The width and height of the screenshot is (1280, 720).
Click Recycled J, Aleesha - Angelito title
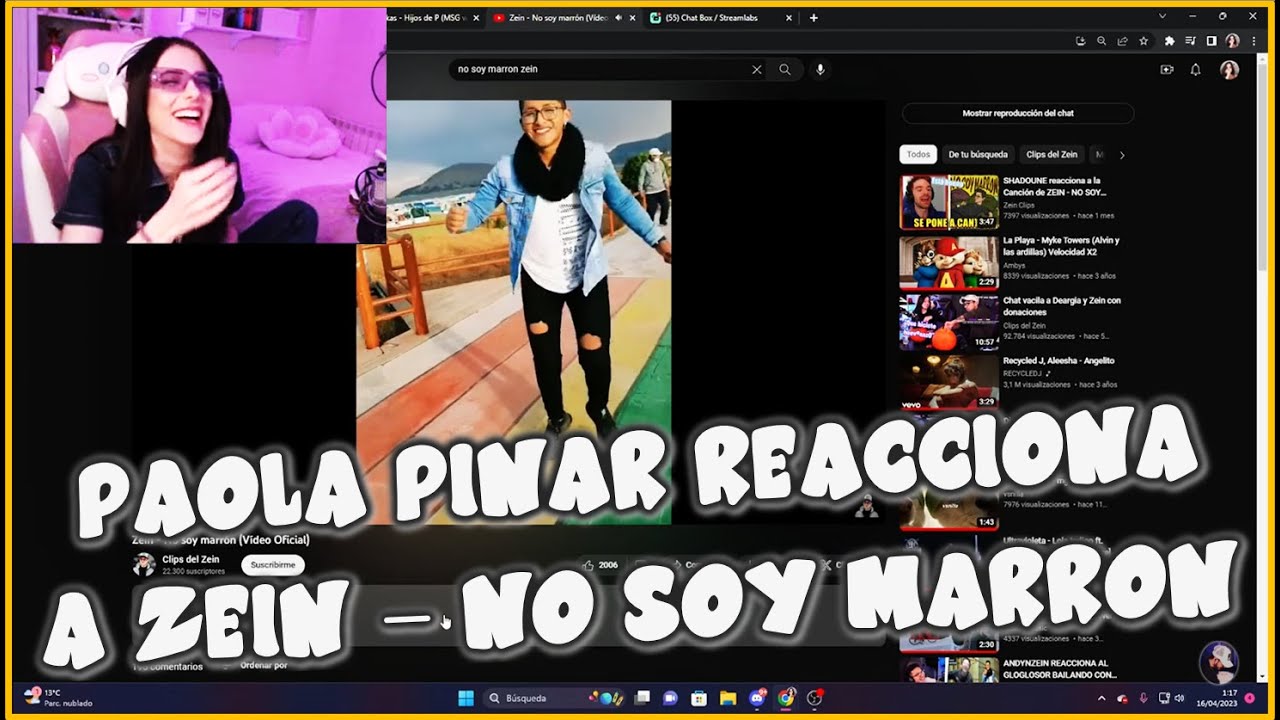point(1058,360)
